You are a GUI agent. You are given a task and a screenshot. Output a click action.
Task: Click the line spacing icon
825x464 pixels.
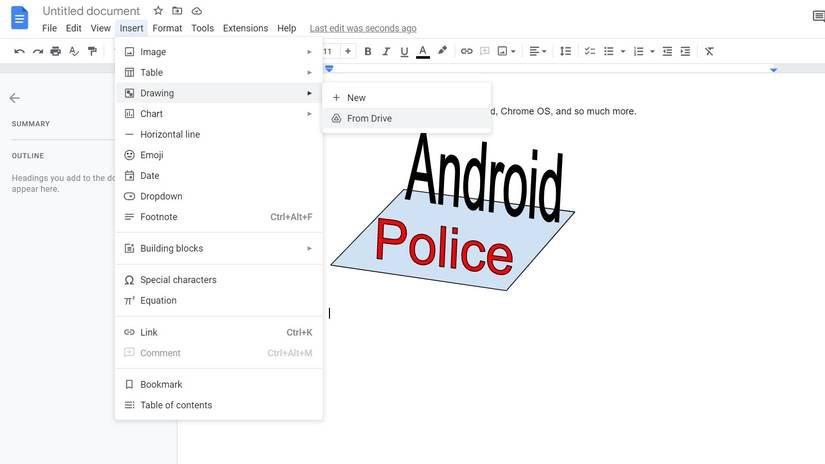(565, 51)
